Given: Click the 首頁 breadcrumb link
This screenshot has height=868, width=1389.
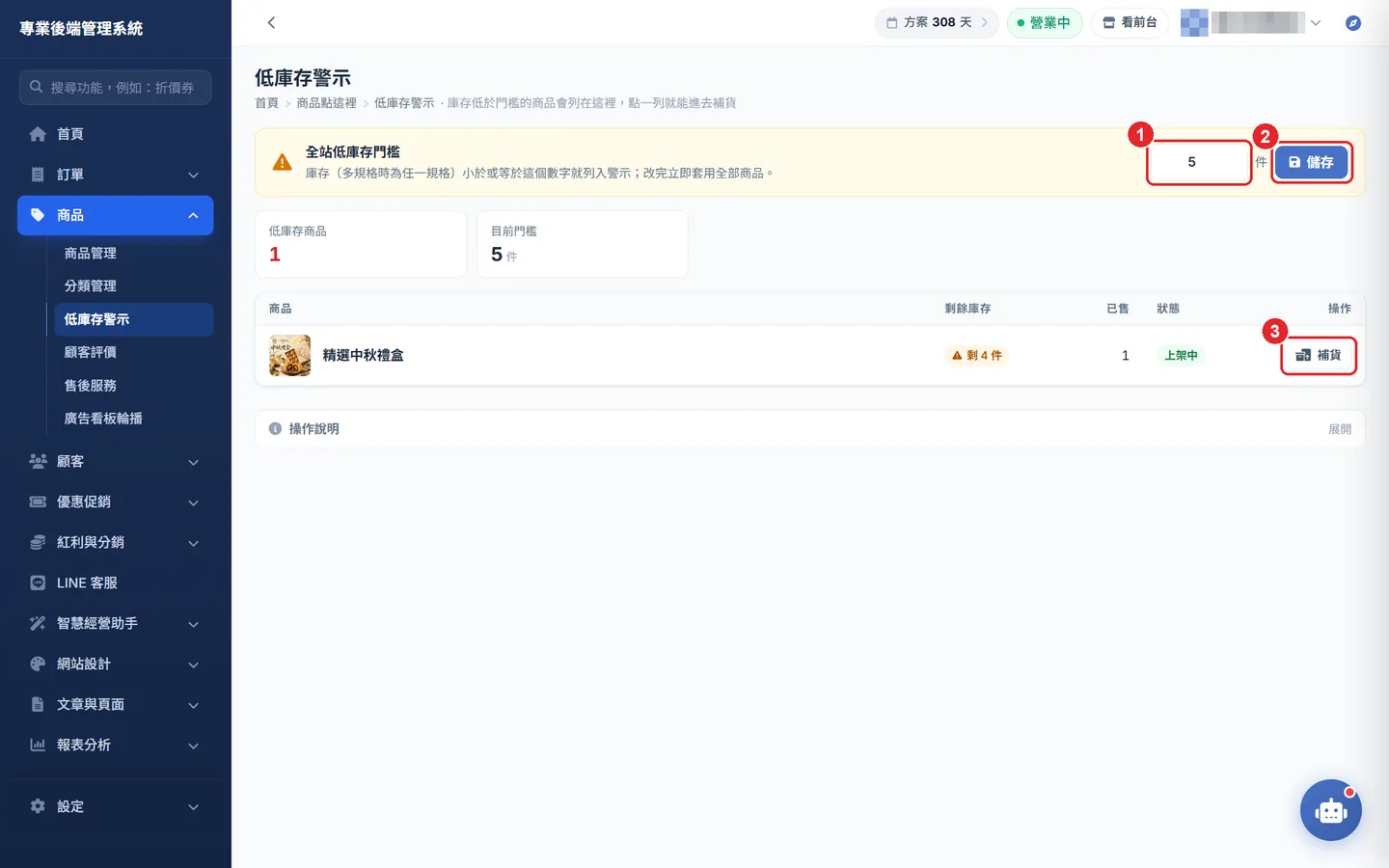Looking at the screenshot, I should click(x=266, y=103).
